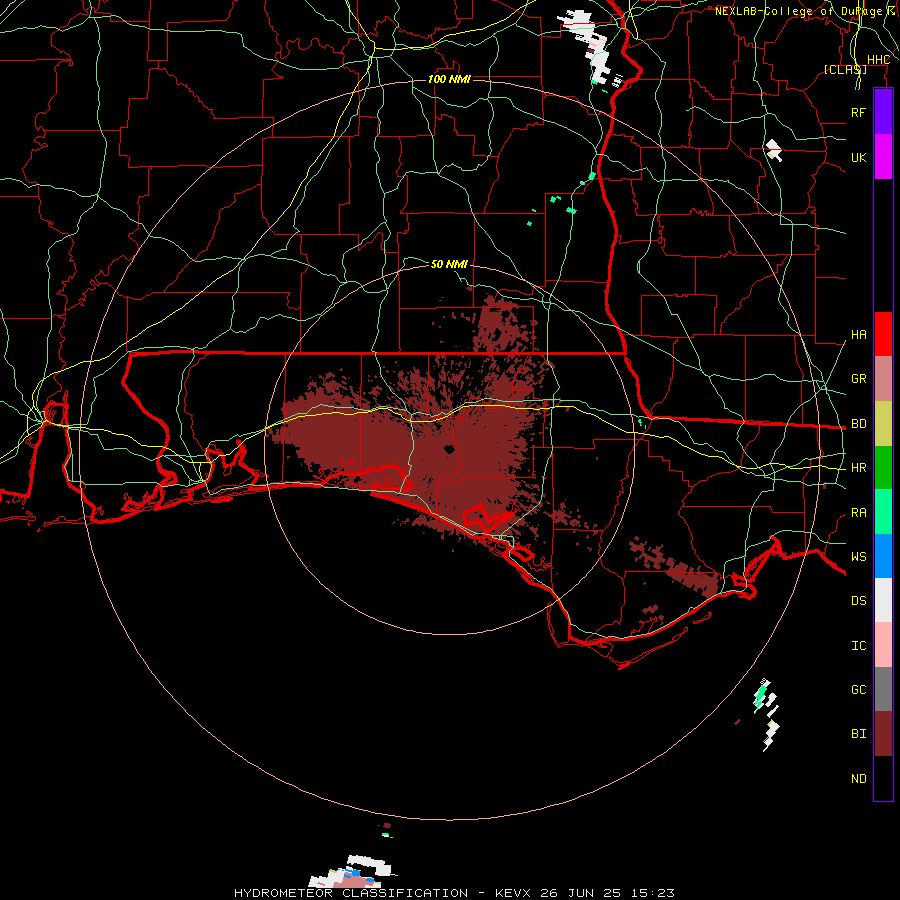Select the pink GR legend swatch
This screenshot has width=900, height=900.
883,379
